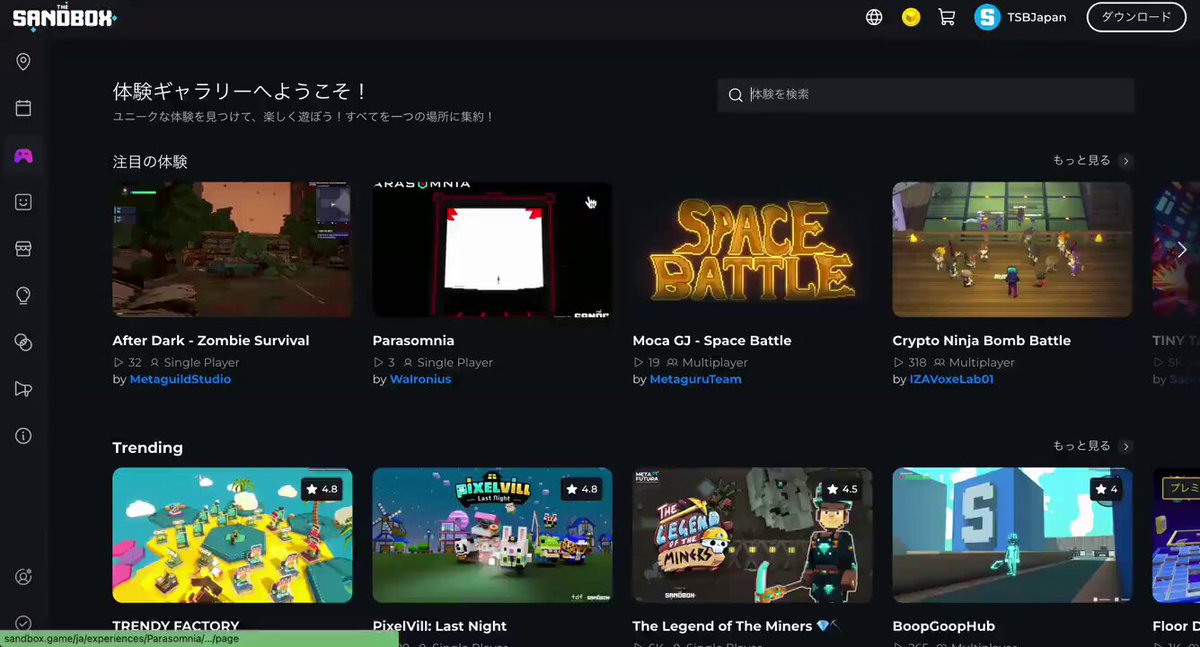Open the flag sidebar icon
The image size is (1200, 647).
(23, 389)
